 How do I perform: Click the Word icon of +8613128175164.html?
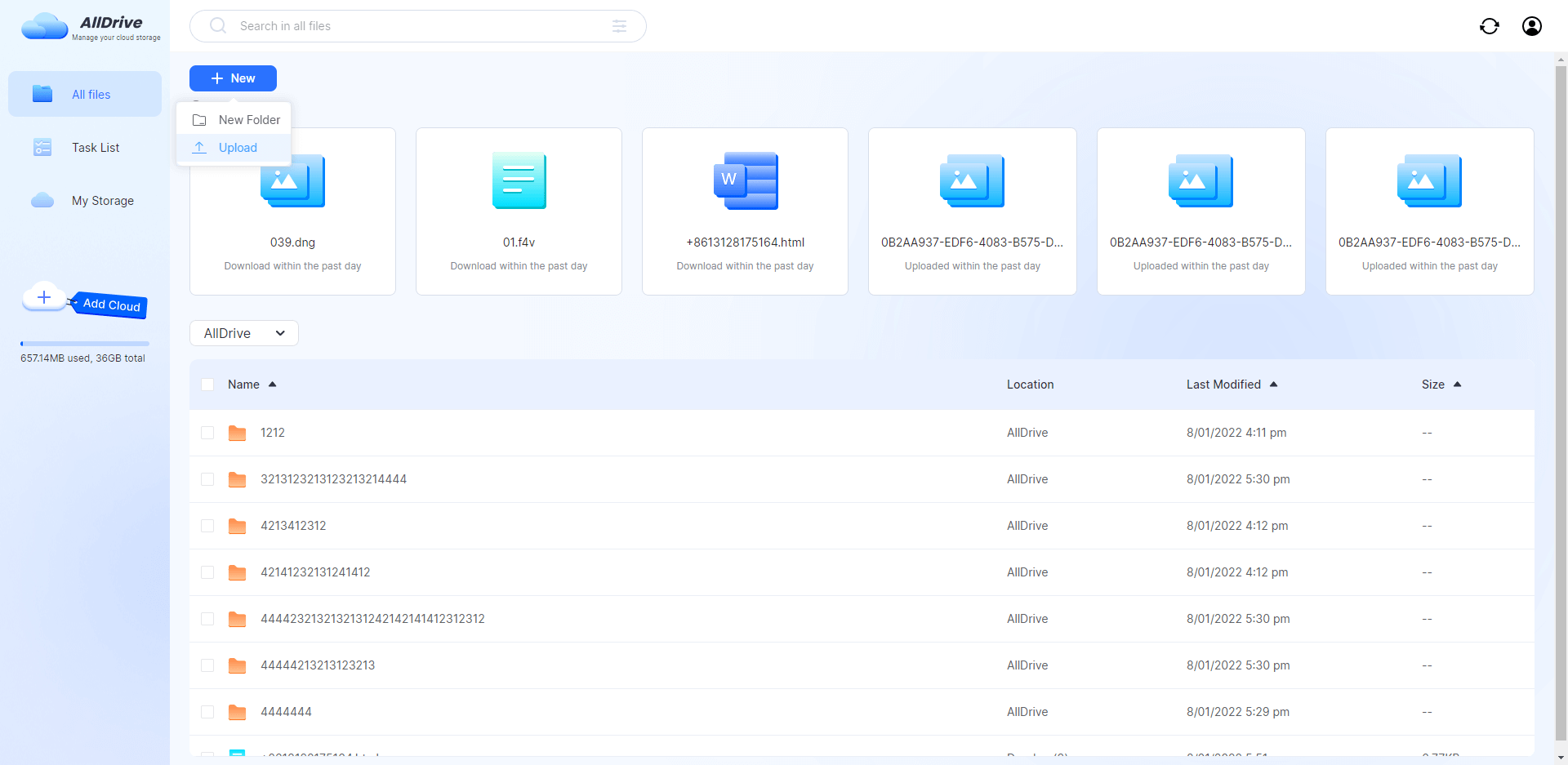(746, 180)
